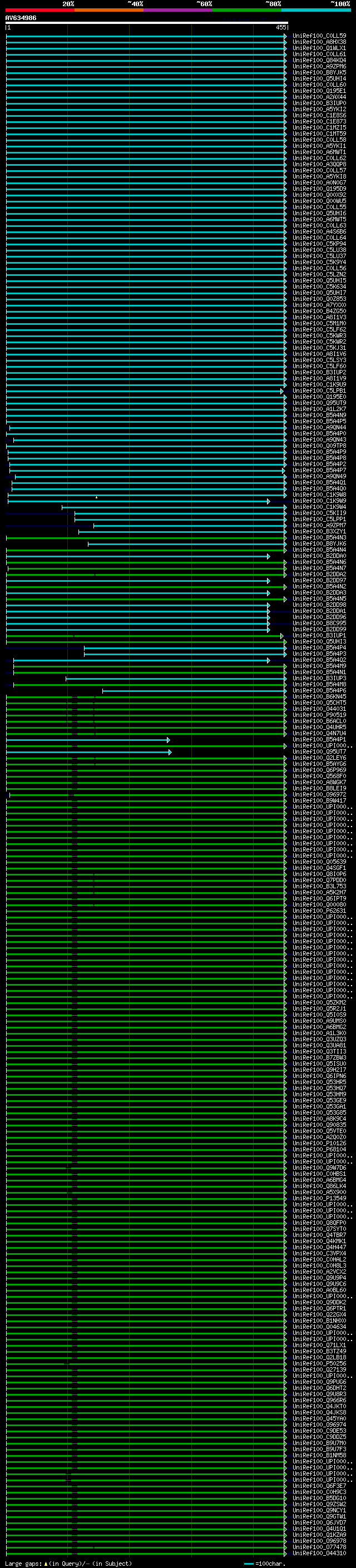Click hit label UniRef100_B3L753
Image resolution: width=356 pixels, height=1568 pixels.
click(319, 886)
